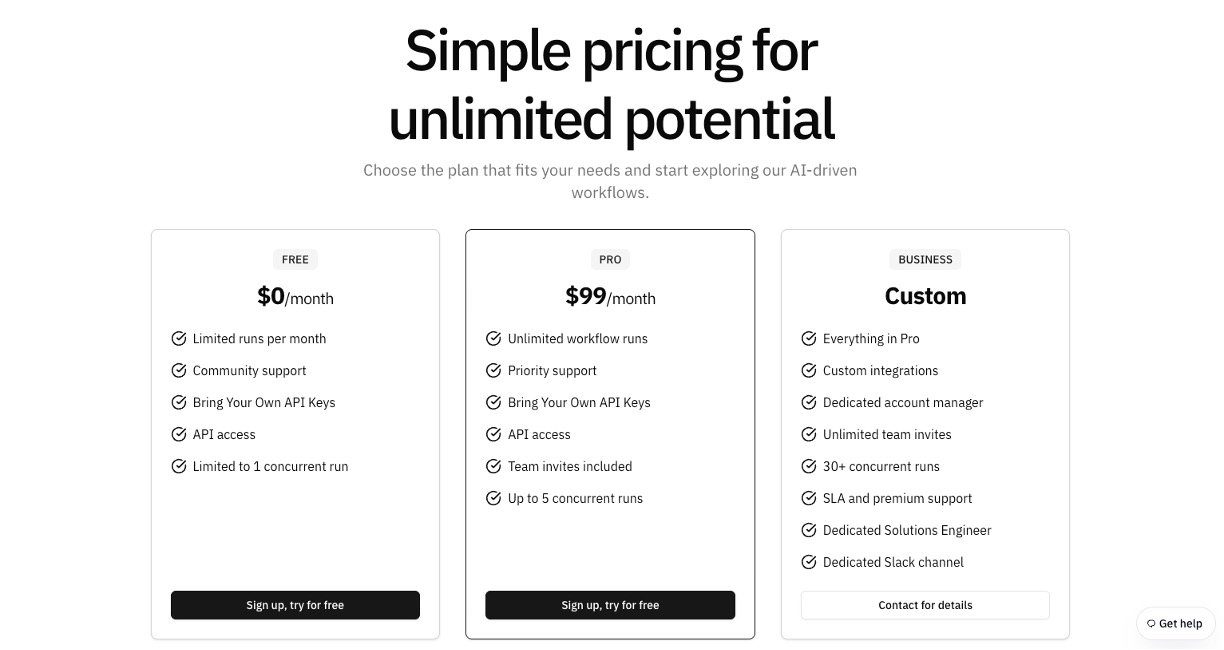Click the checkmark beside Dedicated Solutions Engineer
The height and width of the screenshot is (650, 1224).
pyautogui.click(x=809, y=531)
